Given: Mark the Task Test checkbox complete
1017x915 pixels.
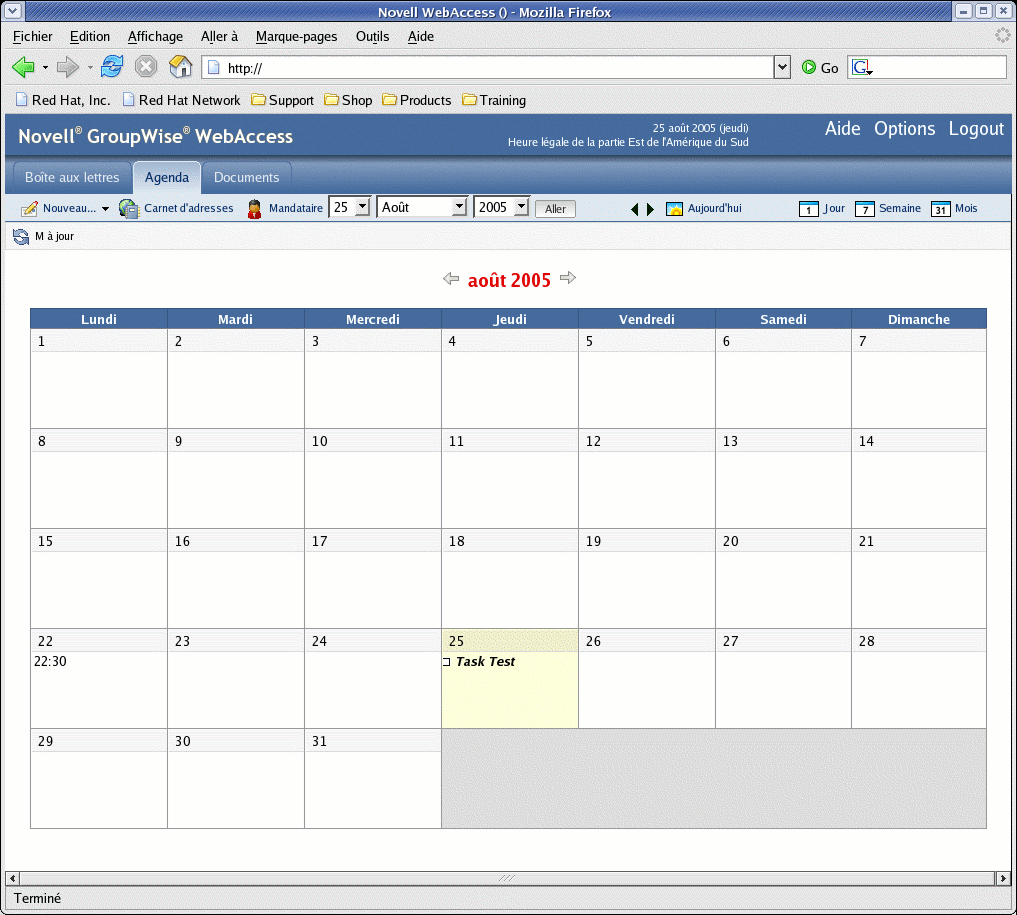Looking at the screenshot, I should click(x=446, y=661).
